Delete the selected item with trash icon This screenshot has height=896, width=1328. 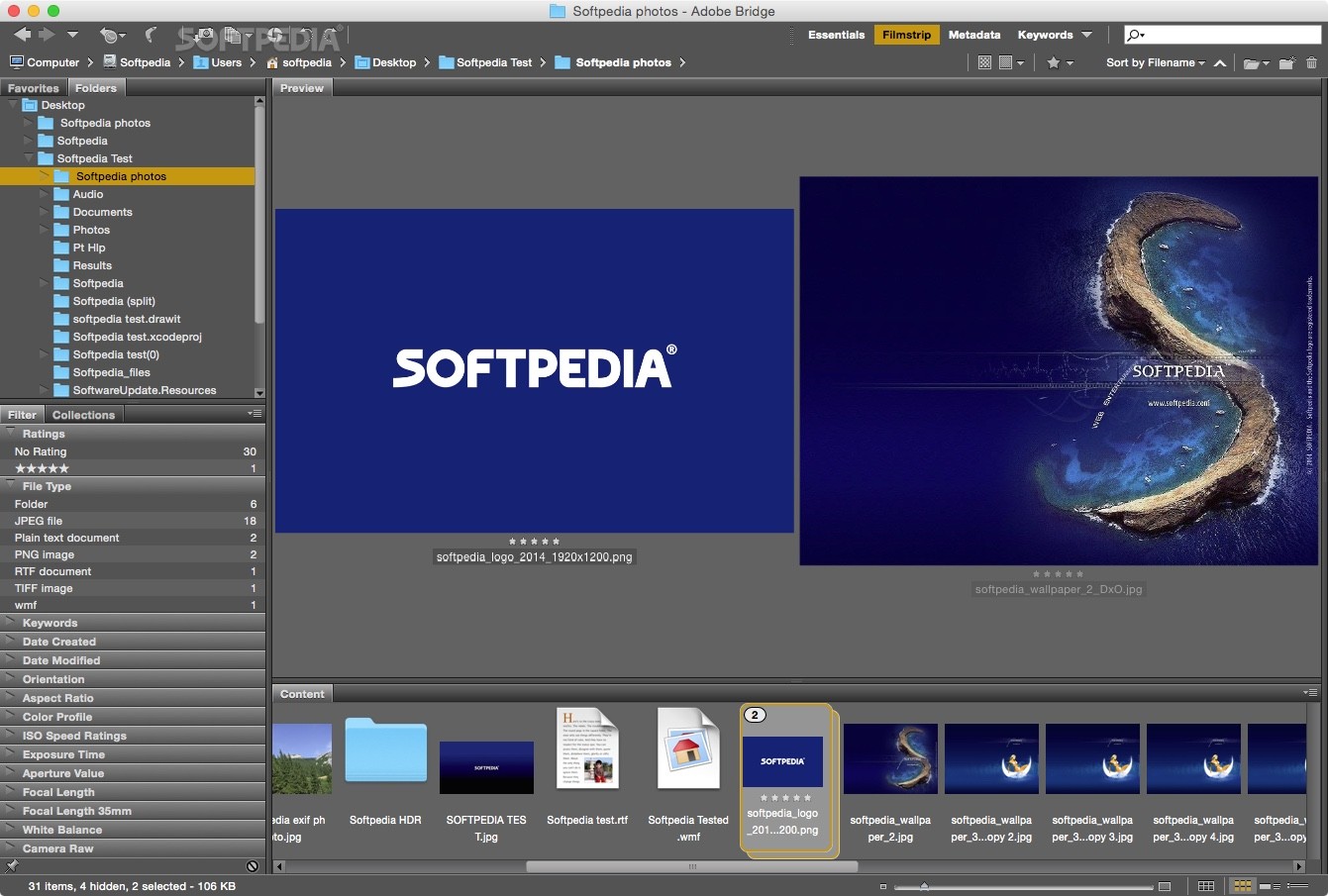pos(1311,63)
